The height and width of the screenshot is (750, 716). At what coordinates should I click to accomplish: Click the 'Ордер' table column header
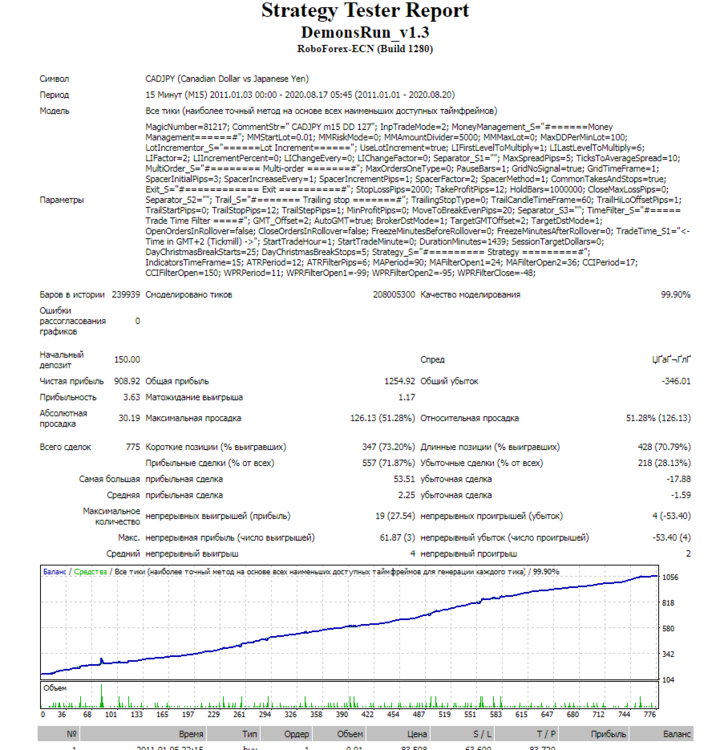coord(297,734)
